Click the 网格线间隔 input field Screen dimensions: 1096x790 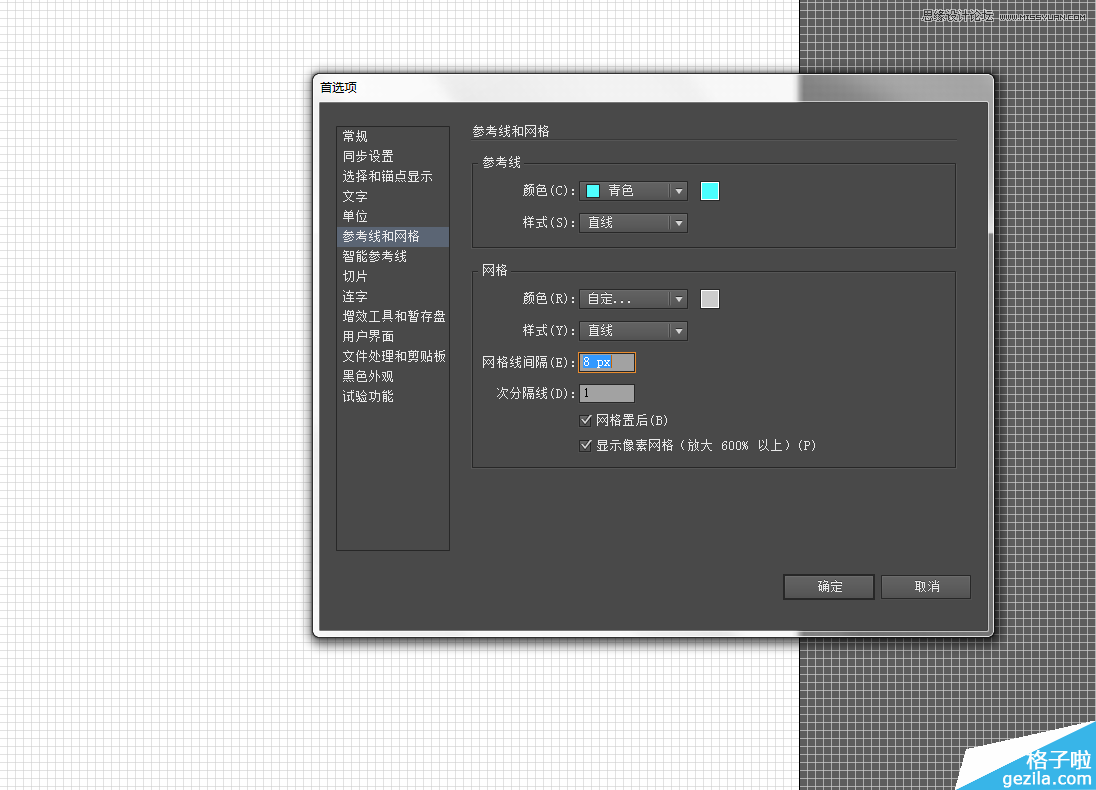click(x=606, y=361)
